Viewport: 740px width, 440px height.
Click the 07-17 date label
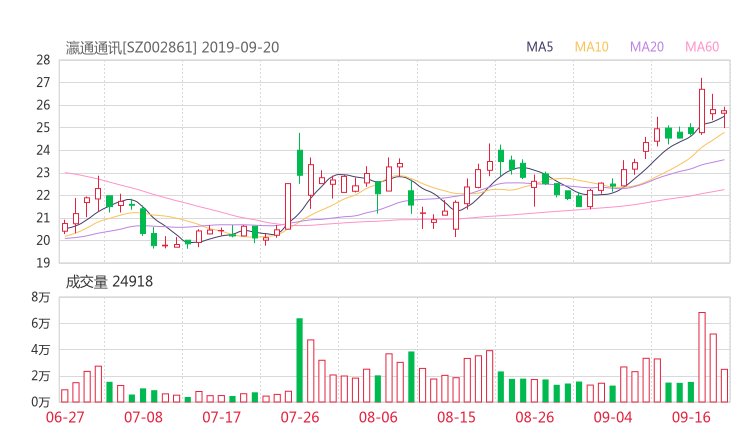[x=221, y=417]
